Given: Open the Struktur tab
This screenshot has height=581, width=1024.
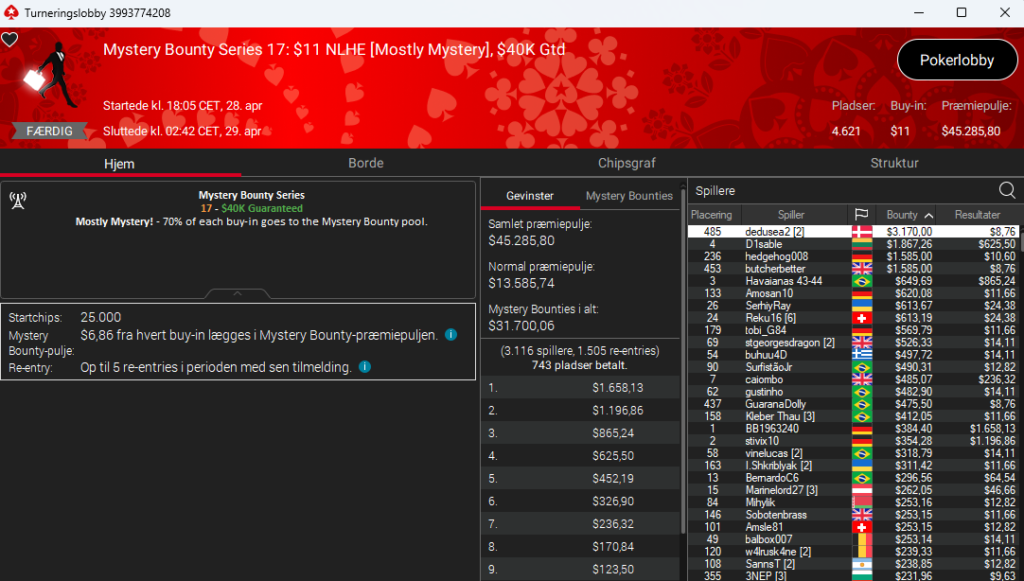Looking at the screenshot, I should click(x=893, y=163).
